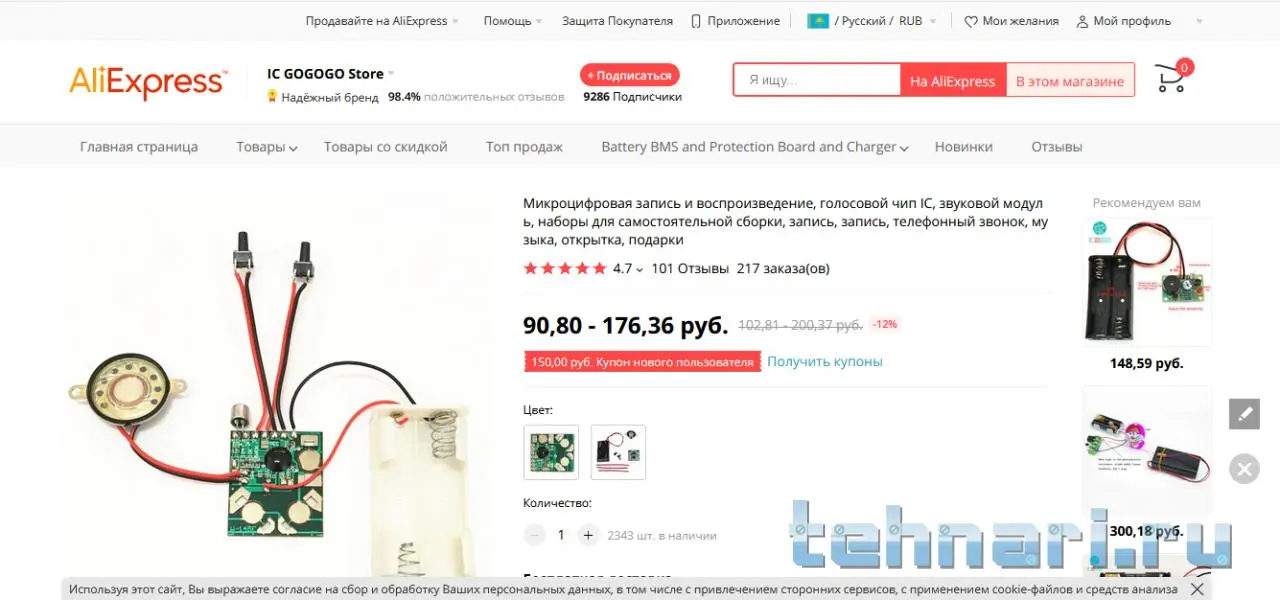Click the Подписаться subscribe button
The height and width of the screenshot is (600, 1280).
630,75
